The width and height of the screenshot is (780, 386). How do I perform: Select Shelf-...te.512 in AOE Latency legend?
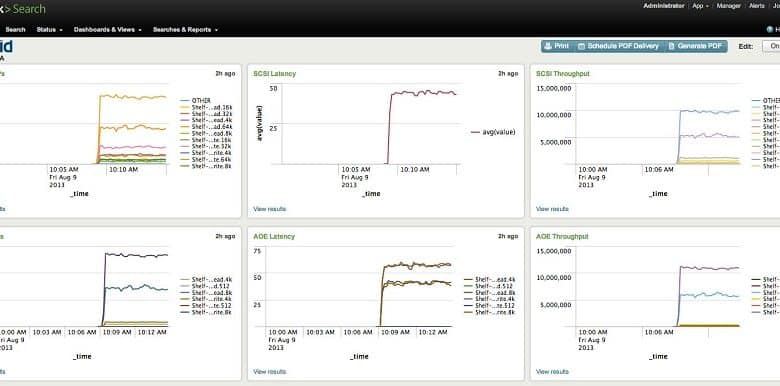pos(490,306)
